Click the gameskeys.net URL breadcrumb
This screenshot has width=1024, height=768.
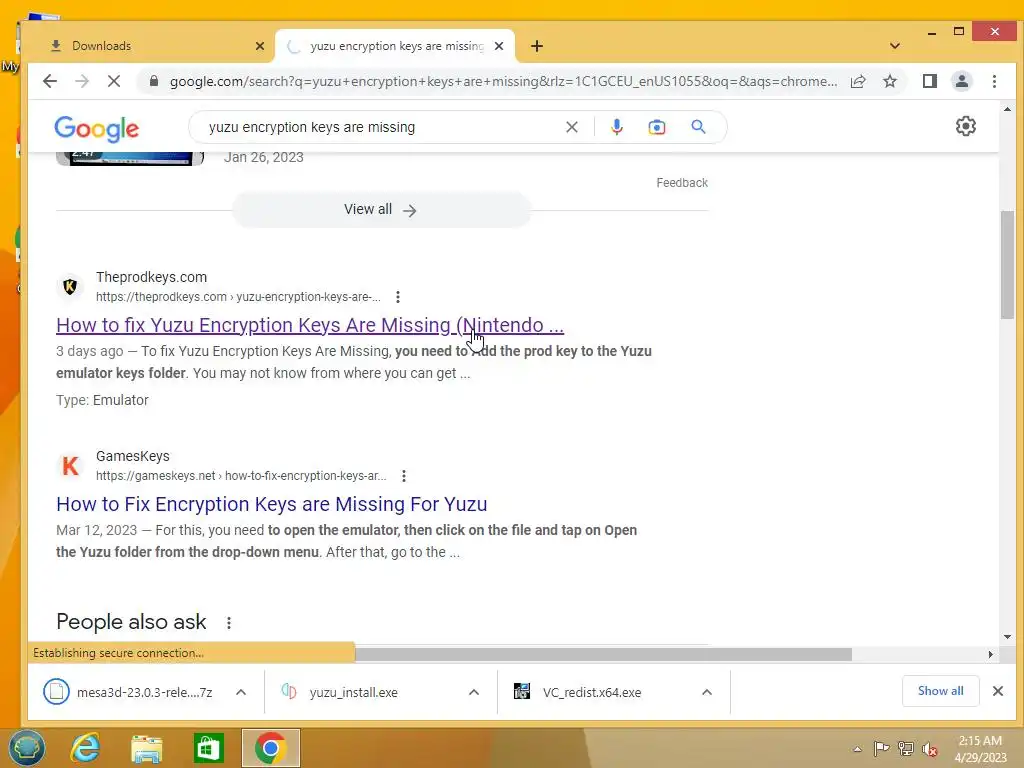(241, 476)
